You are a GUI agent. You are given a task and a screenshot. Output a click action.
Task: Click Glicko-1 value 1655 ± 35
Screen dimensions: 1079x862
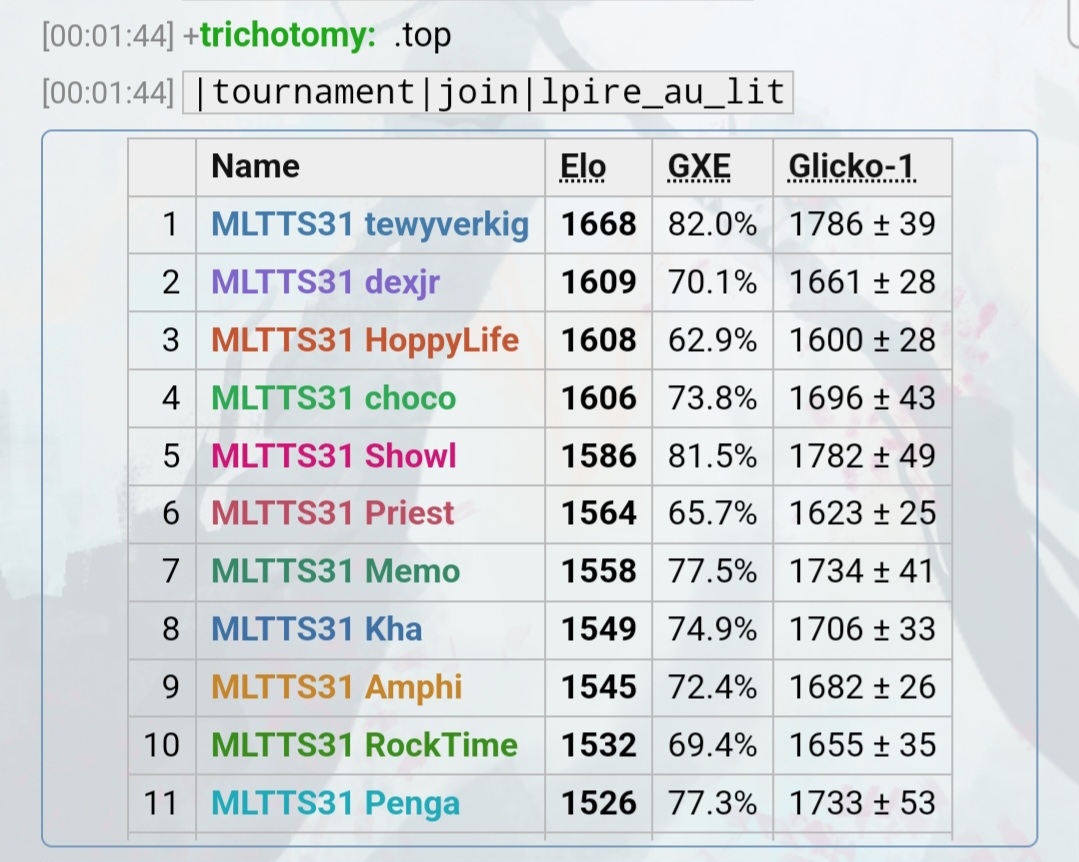(x=862, y=745)
